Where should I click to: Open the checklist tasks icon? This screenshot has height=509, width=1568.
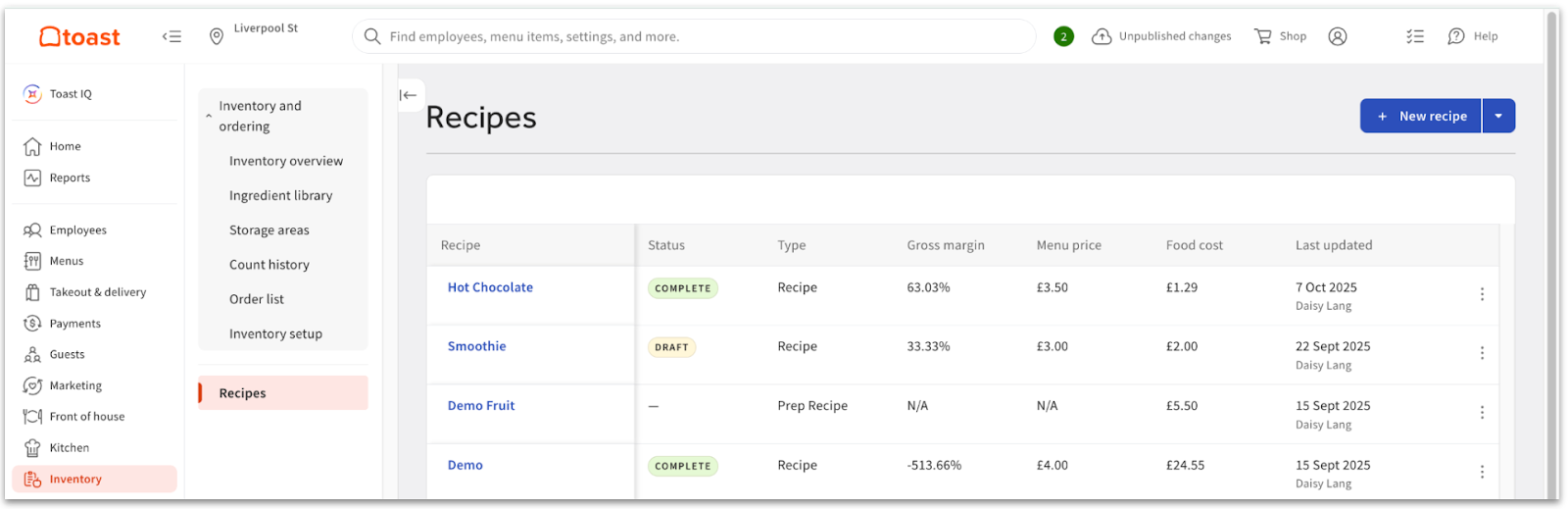(x=1414, y=36)
